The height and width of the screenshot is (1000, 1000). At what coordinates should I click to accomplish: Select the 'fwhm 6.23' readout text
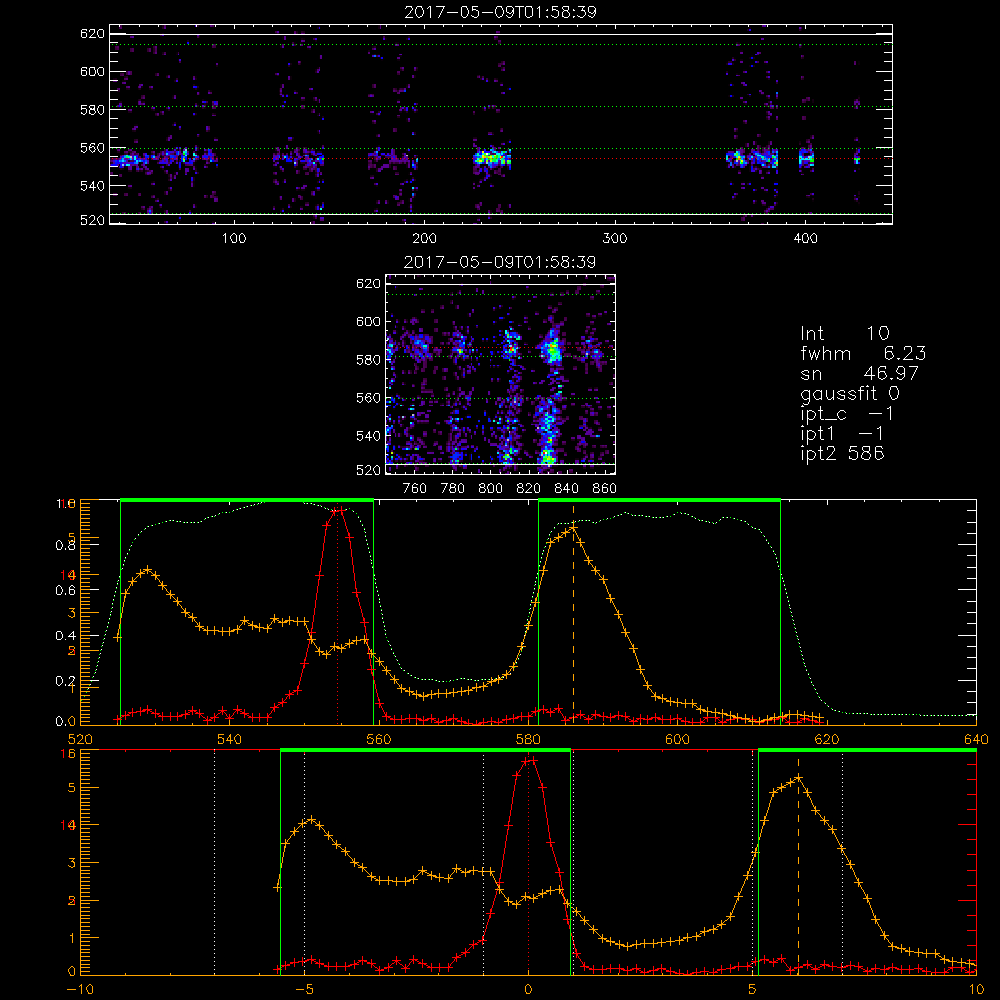pyautogui.click(x=863, y=353)
